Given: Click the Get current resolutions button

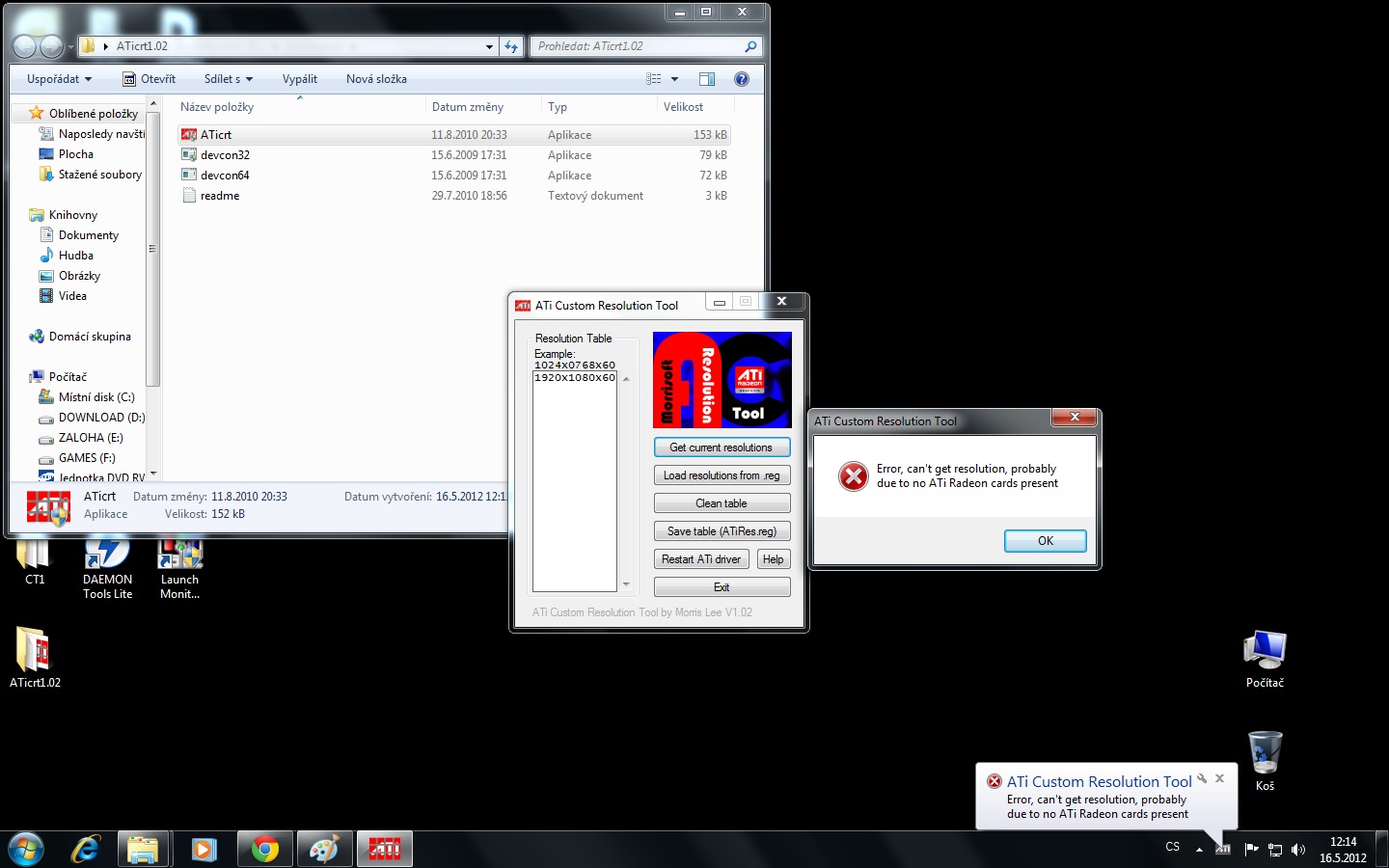Looking at the screenshot, I should [722, 448].
